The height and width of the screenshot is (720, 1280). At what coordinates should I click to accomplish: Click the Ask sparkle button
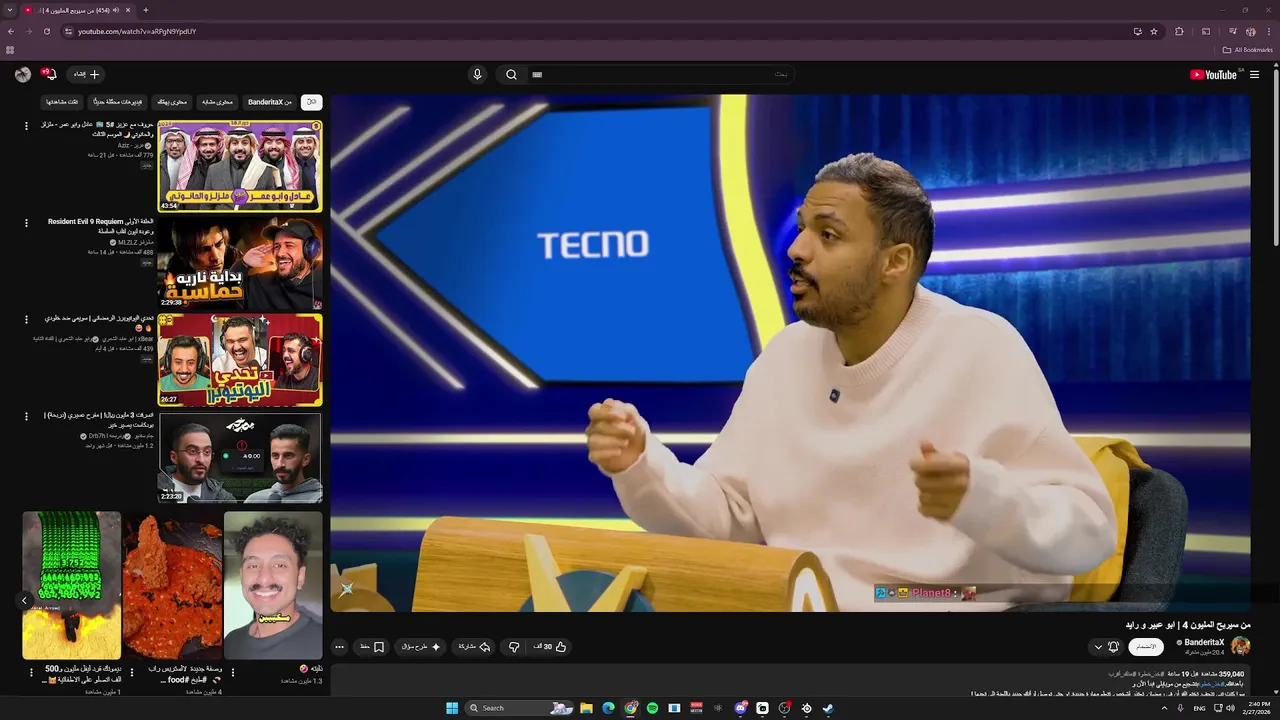click(x=421, y=647)
